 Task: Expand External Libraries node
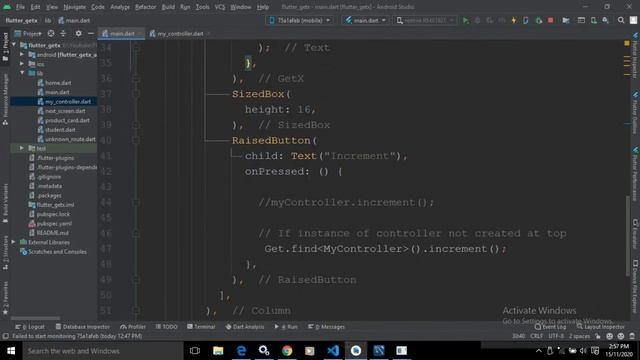tap(14, 242)
